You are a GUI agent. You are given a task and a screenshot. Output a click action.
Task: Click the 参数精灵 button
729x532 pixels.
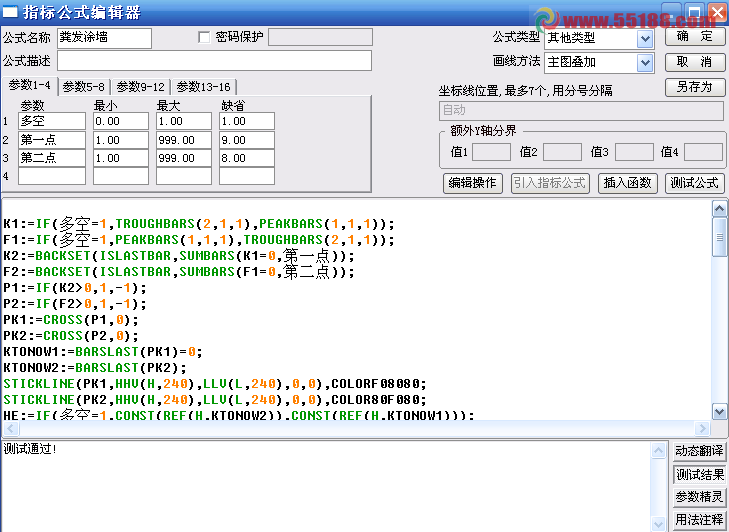click(x=699, y=497)
